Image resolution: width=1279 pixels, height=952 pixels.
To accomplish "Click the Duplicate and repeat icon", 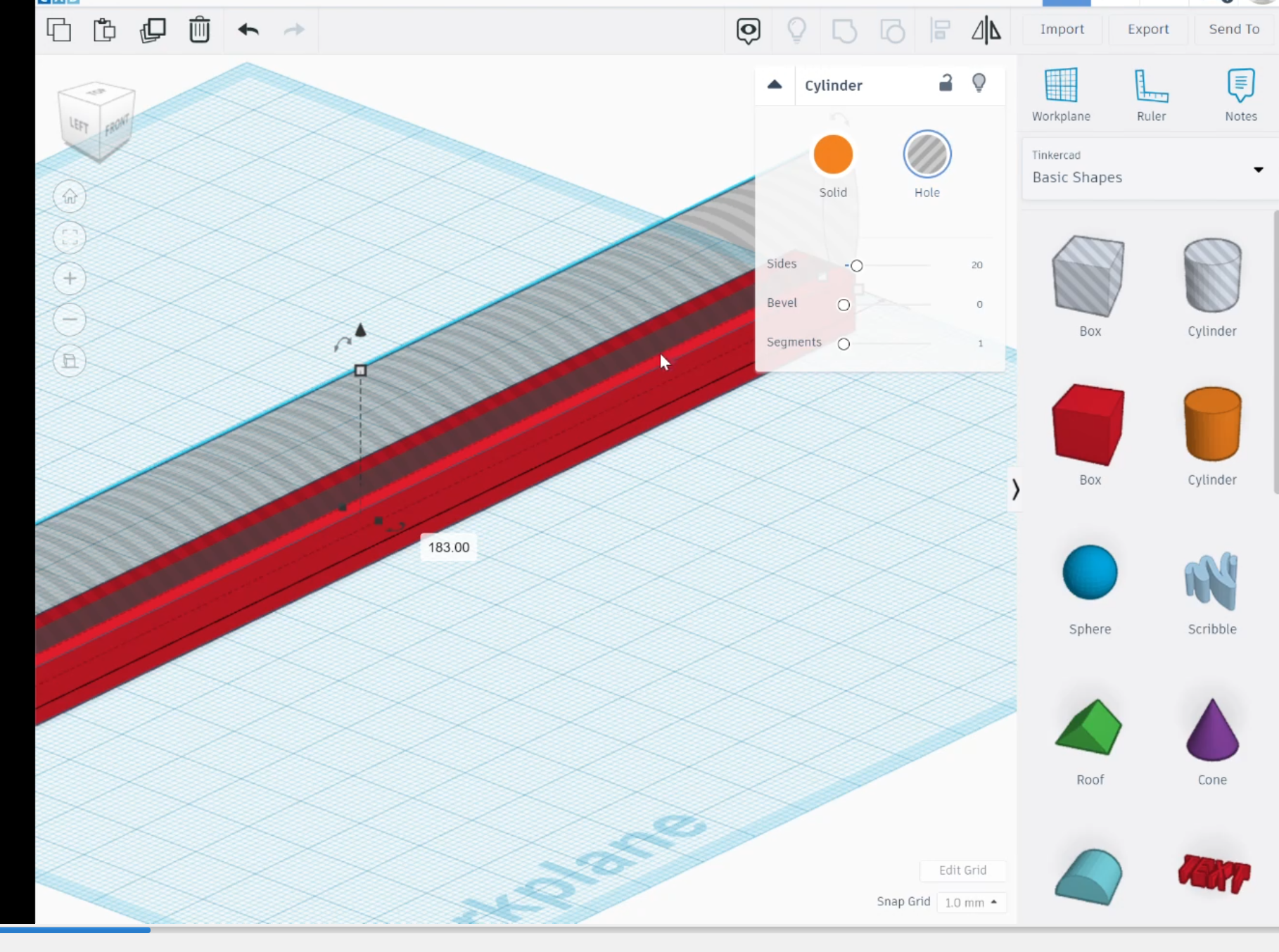I will [x=153, y=30].
